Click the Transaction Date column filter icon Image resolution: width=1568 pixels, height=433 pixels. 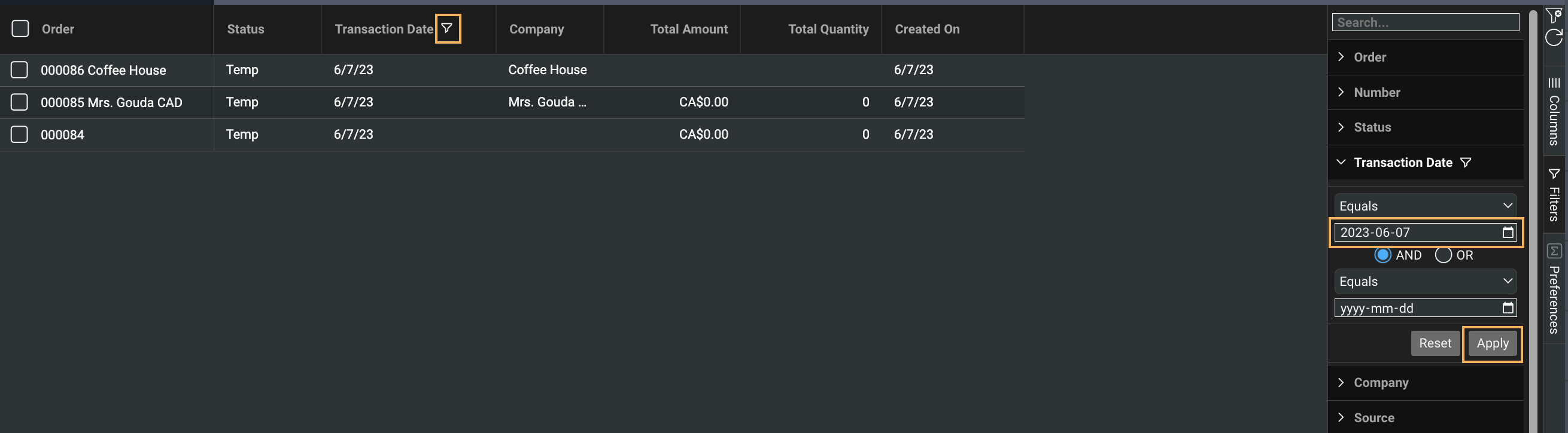tap(448, 28)
